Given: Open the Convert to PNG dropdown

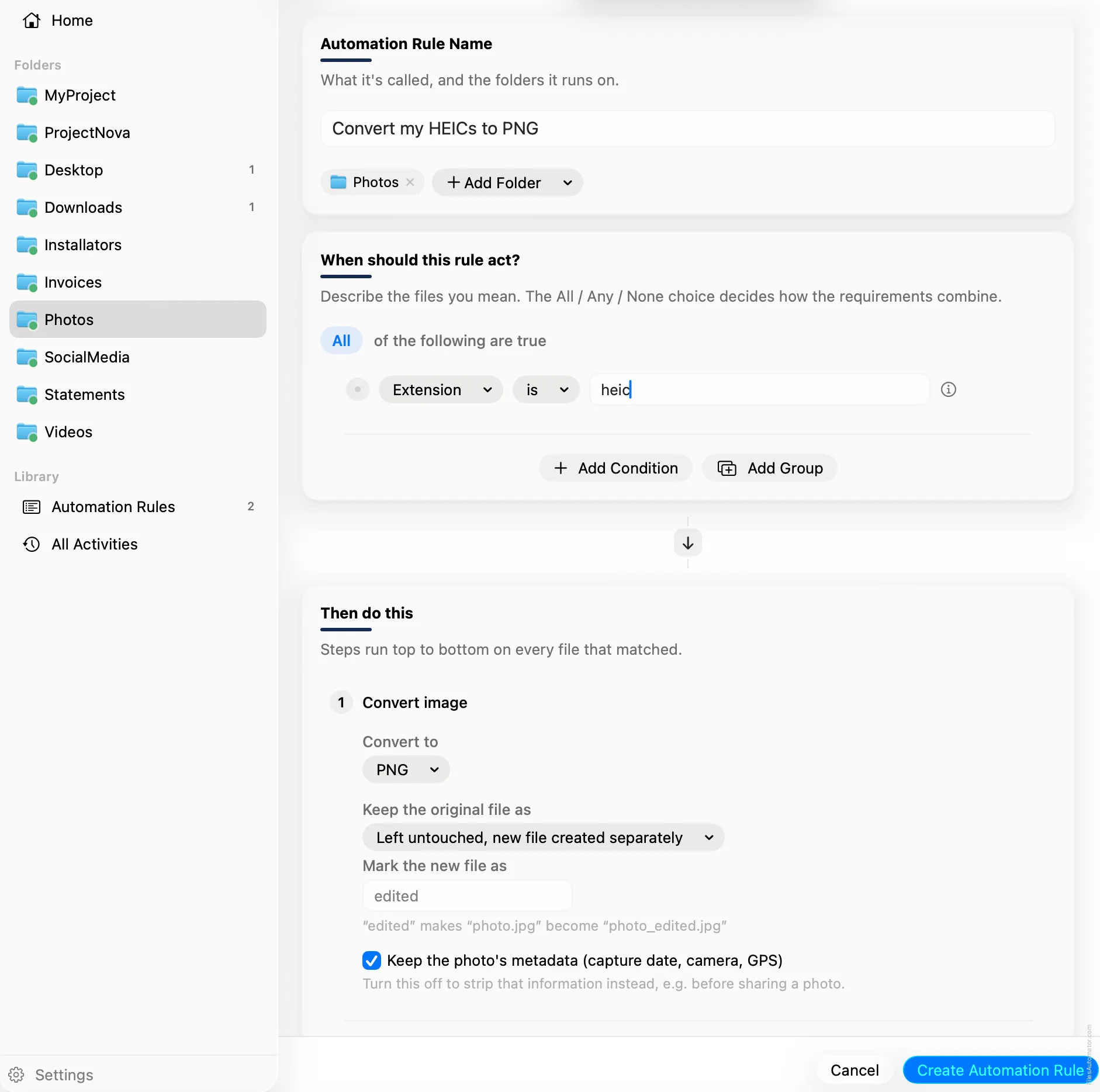Looking at the screenshot, I should pos(406,770).
